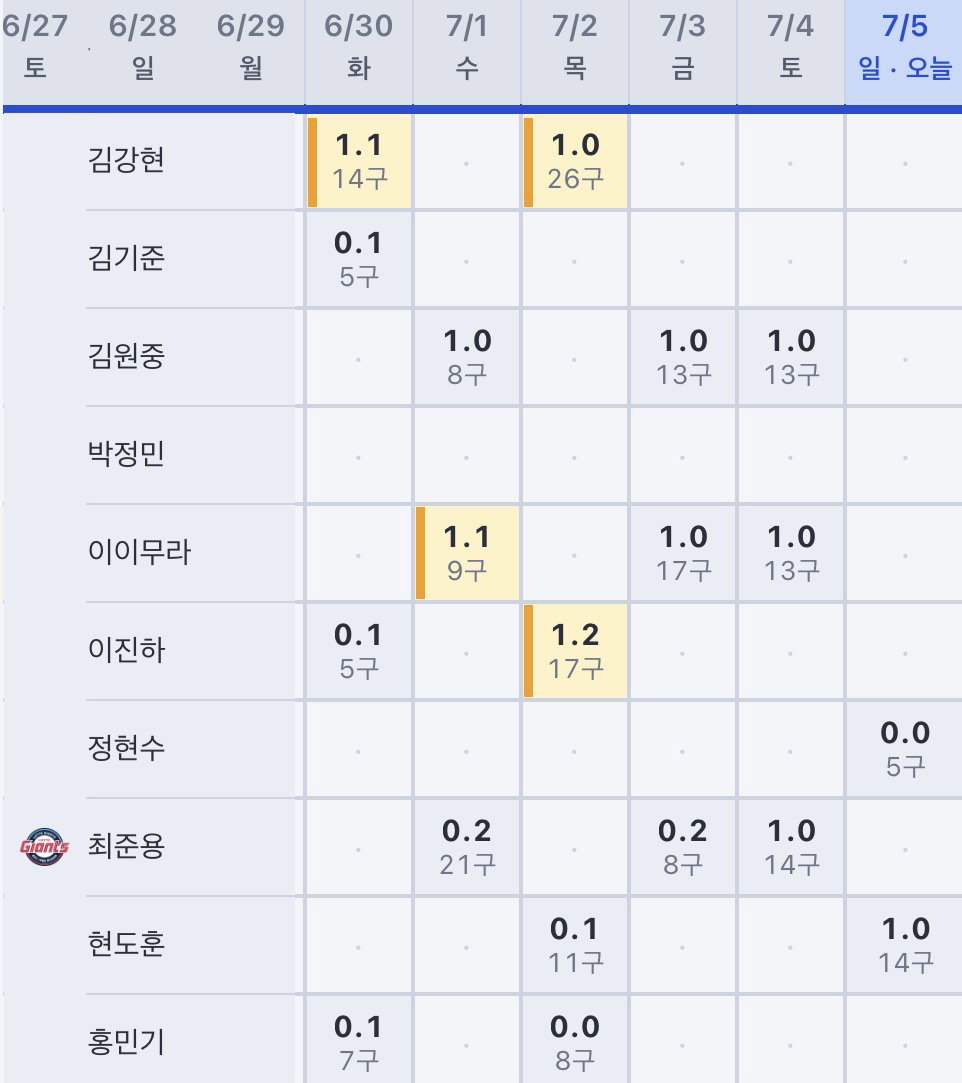The width and height of the screenshot is (962, 1083).
Task: Click 최준용's 0.2 21구 cell on 7/1
Action: coord(467,847)
